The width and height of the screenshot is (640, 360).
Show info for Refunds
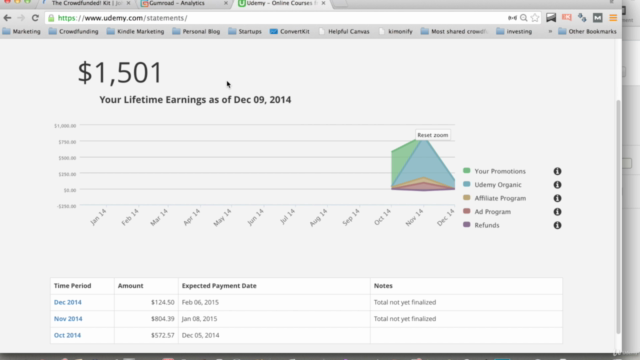pyautogui.click(x=557, y=225)
